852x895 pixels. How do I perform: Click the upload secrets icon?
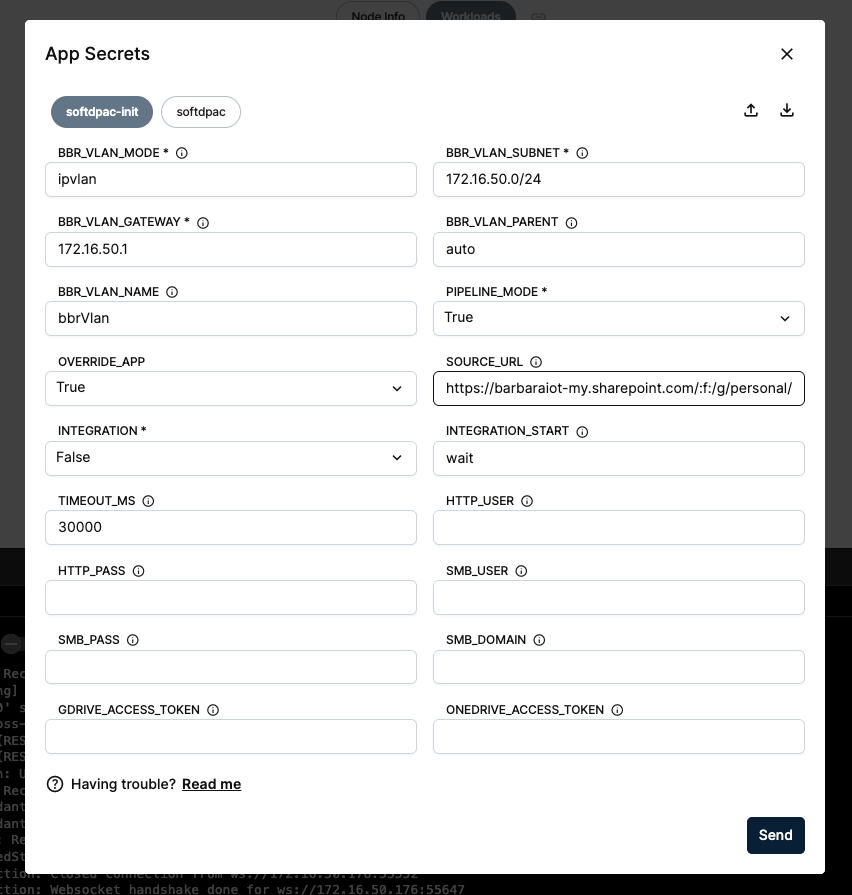tap(751, 110)
